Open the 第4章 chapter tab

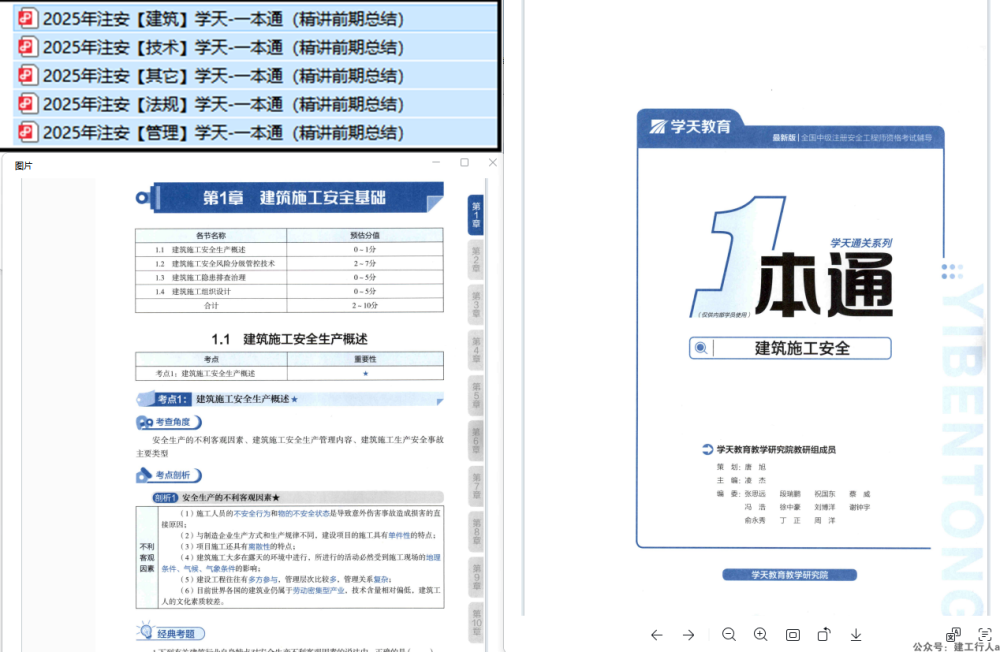[x=476, y=350]
